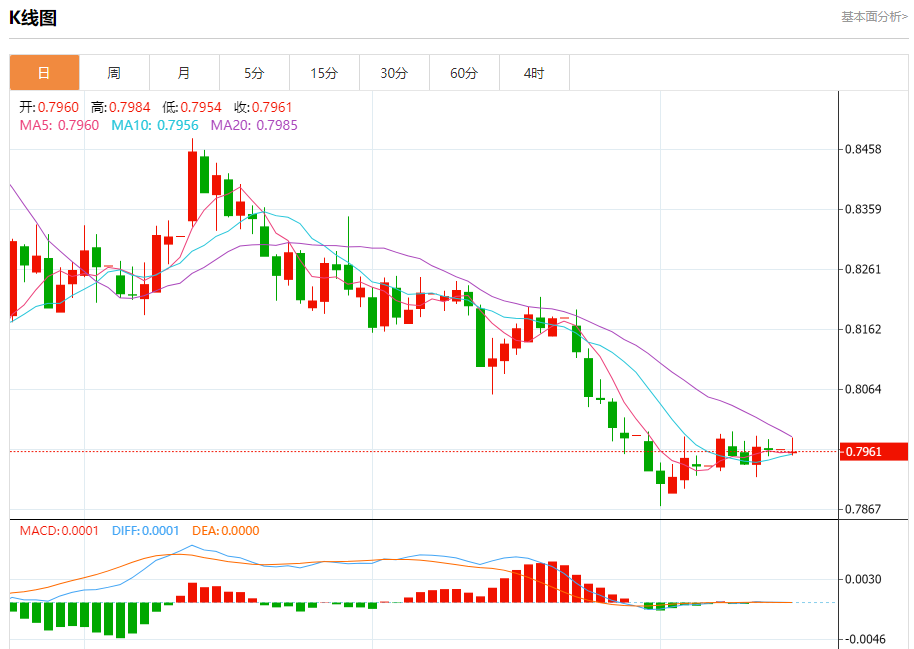Click the 0.7867 price axis label
Screen dimensions: 914x649
(863, 509)
